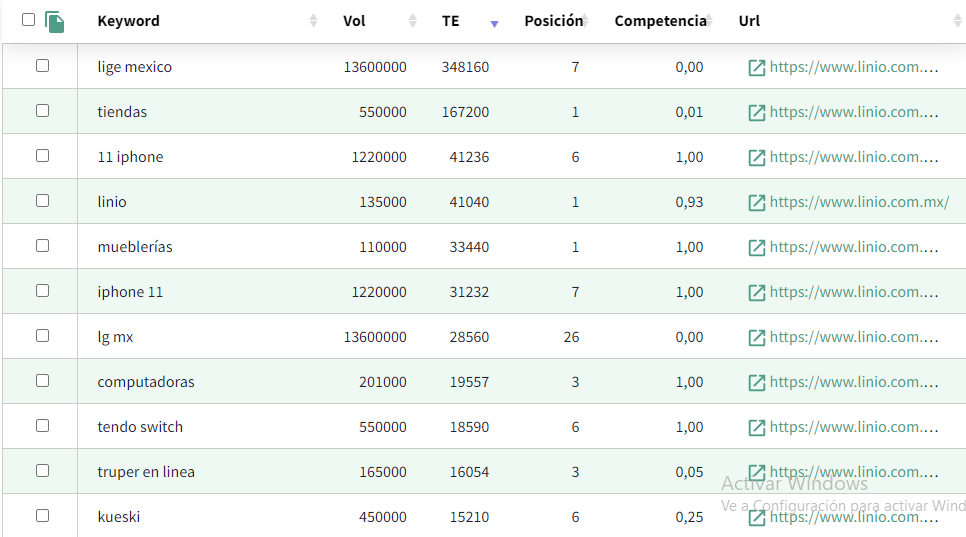
Task: Click Competencia value 0,93
Action: (689, 202)
